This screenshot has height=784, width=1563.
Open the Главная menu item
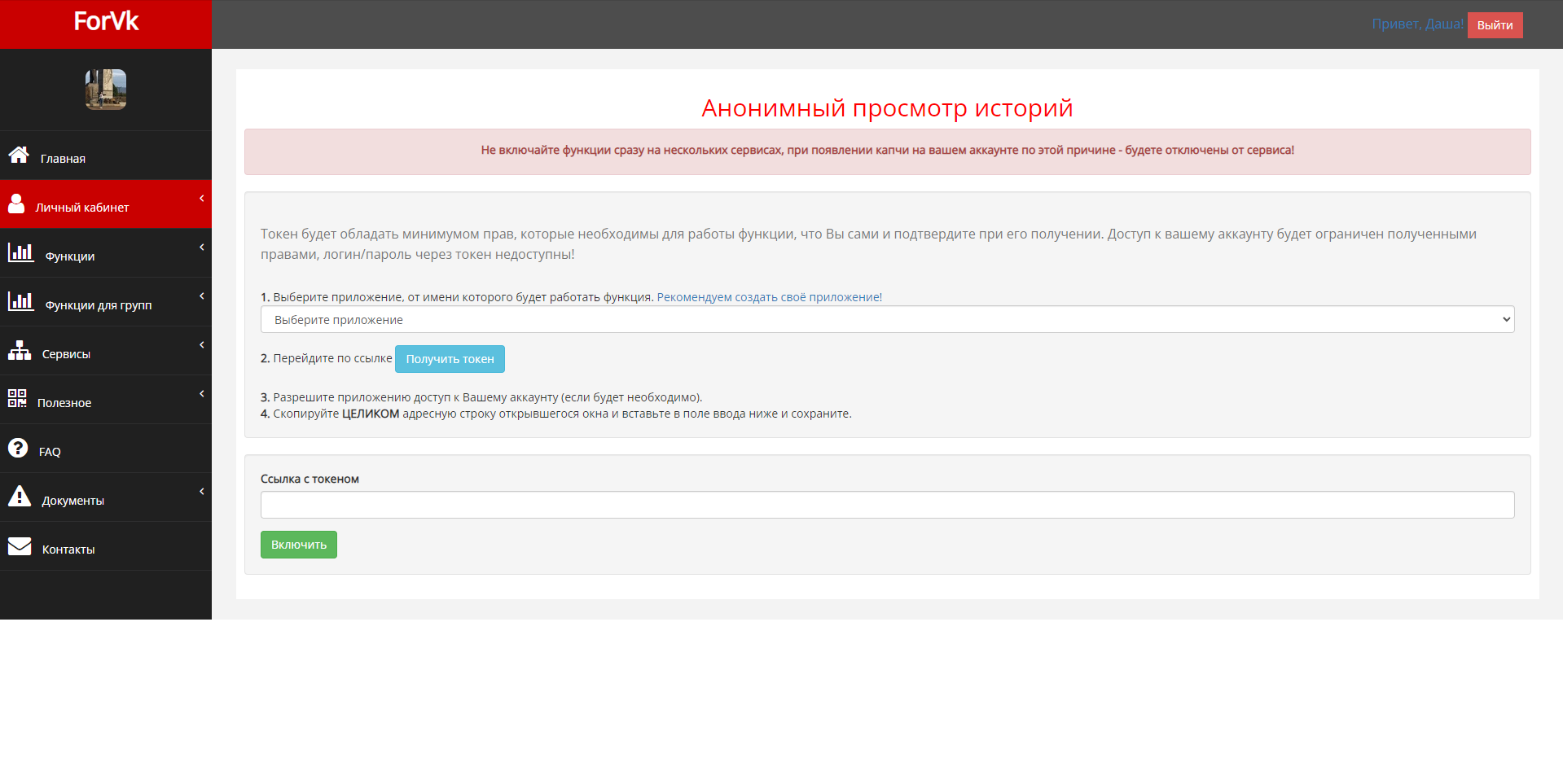coord(106,155)
